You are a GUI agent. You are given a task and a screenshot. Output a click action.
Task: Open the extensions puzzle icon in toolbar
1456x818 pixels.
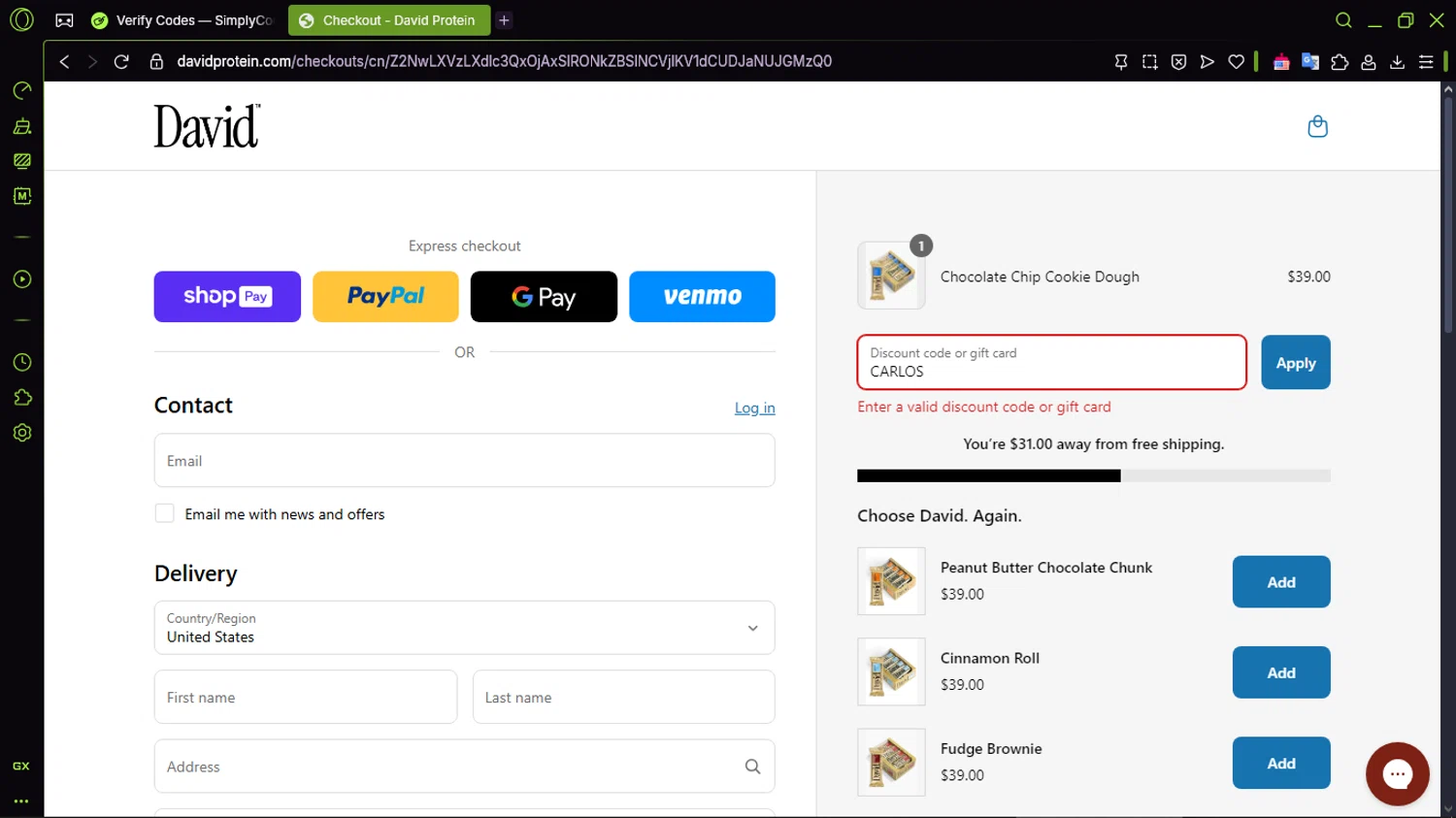pyautogui.click(x=1340, y=61)
